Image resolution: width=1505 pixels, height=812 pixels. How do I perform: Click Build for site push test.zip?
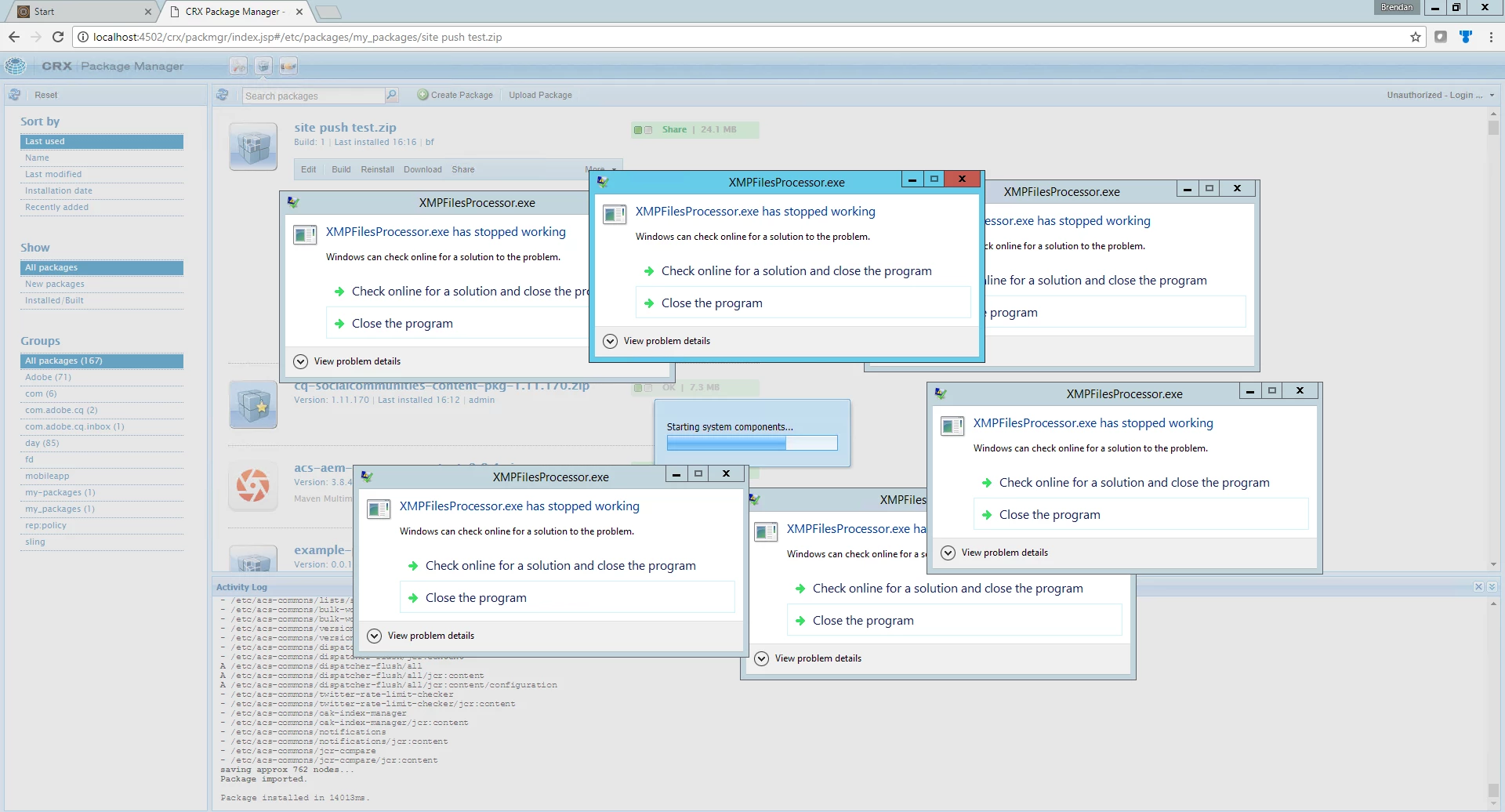[x=341, y=169]
